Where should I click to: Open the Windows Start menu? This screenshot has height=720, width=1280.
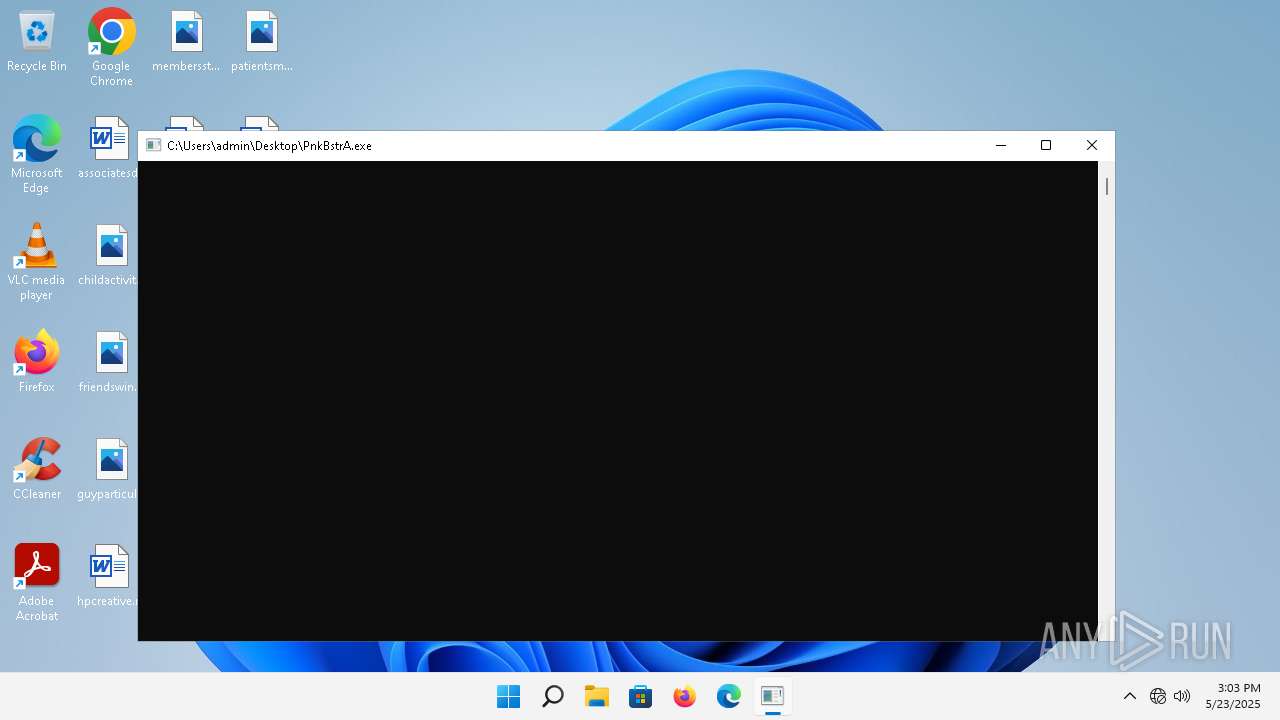(509, 696)
